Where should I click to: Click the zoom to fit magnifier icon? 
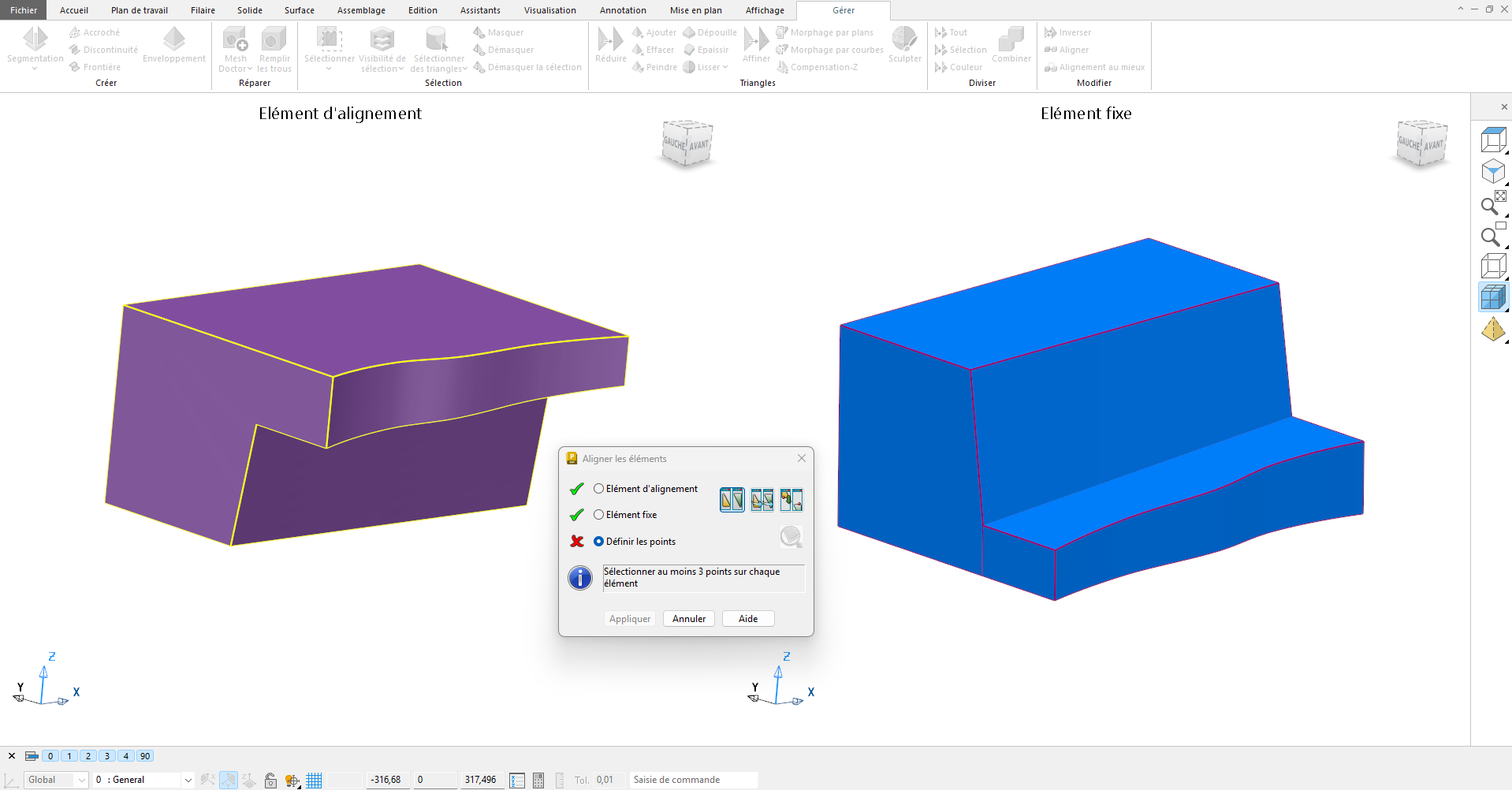pyautogui.click(x=1492, y=203)
